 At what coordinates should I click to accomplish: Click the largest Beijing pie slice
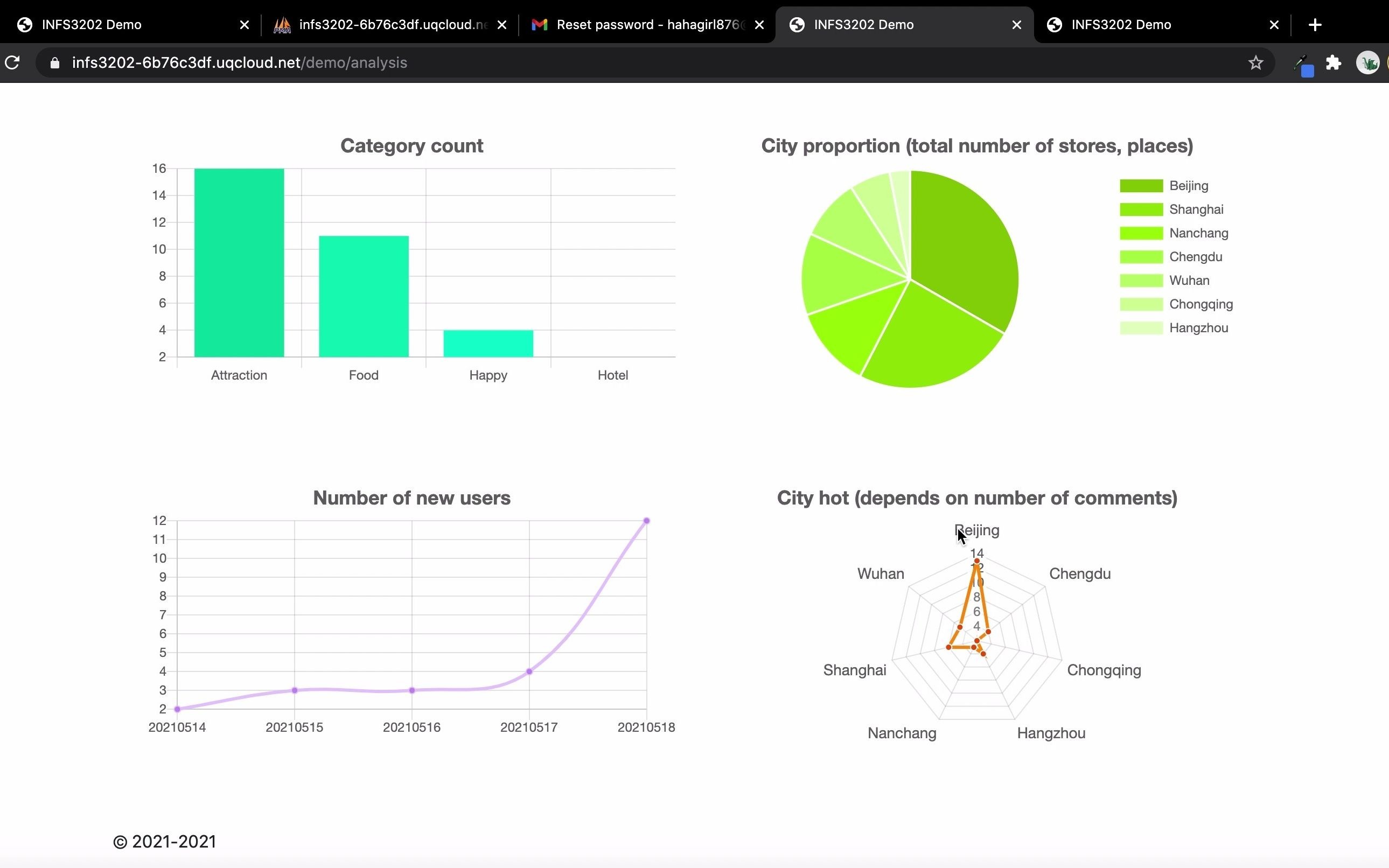coord(965,247)
